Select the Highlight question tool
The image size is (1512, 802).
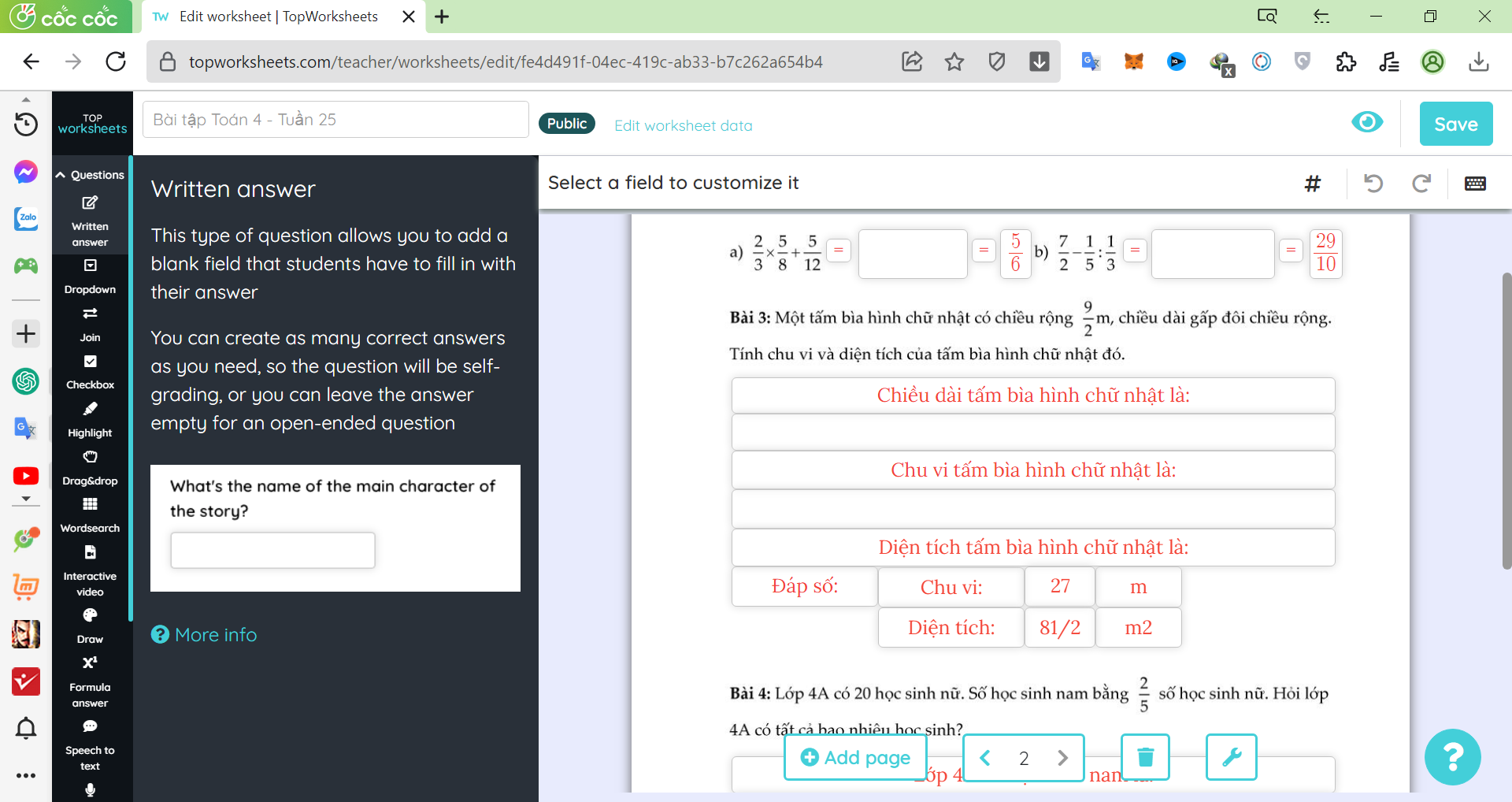tap(90, 420)
